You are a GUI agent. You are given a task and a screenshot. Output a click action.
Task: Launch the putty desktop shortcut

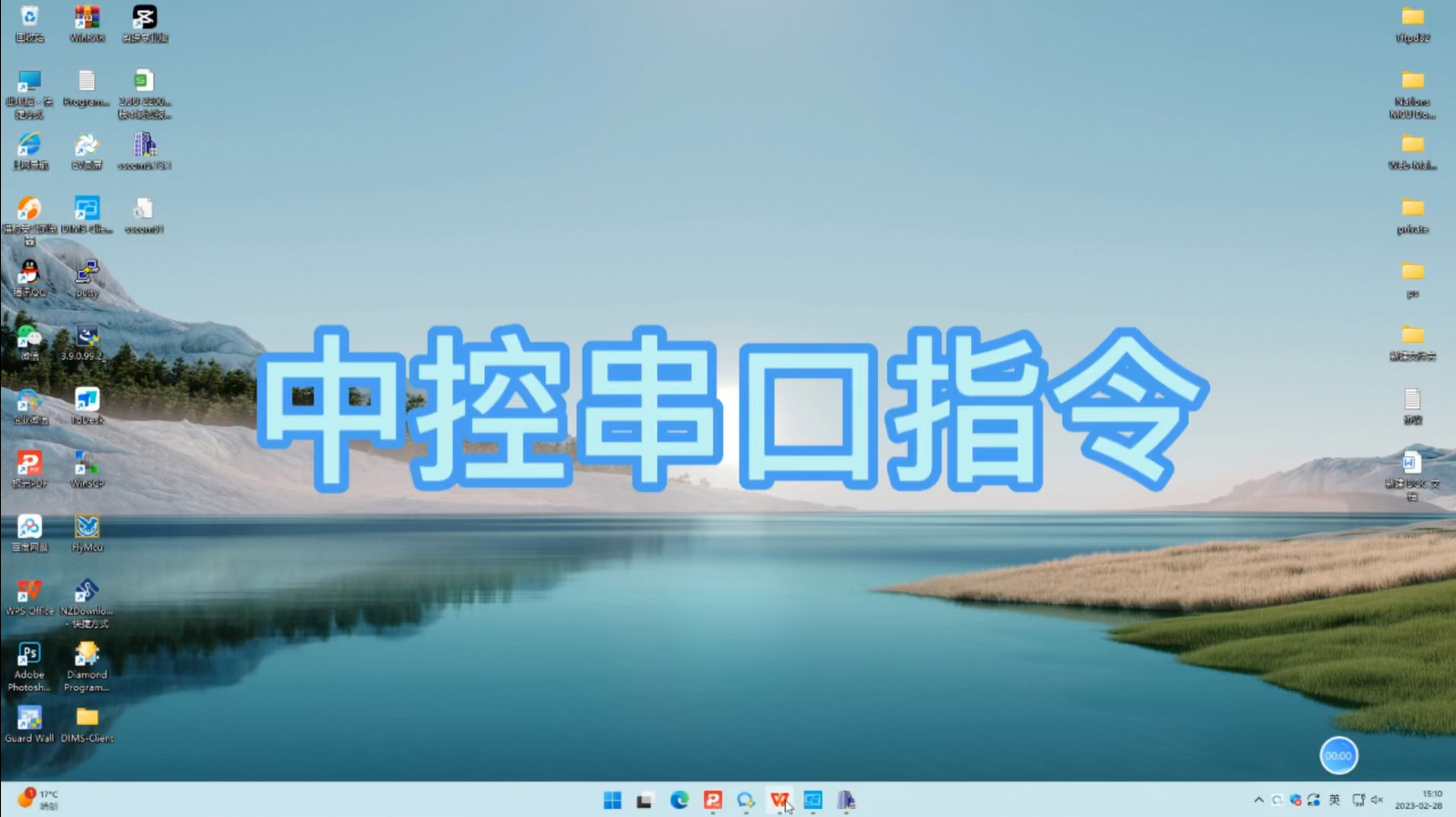coord(87,274)
